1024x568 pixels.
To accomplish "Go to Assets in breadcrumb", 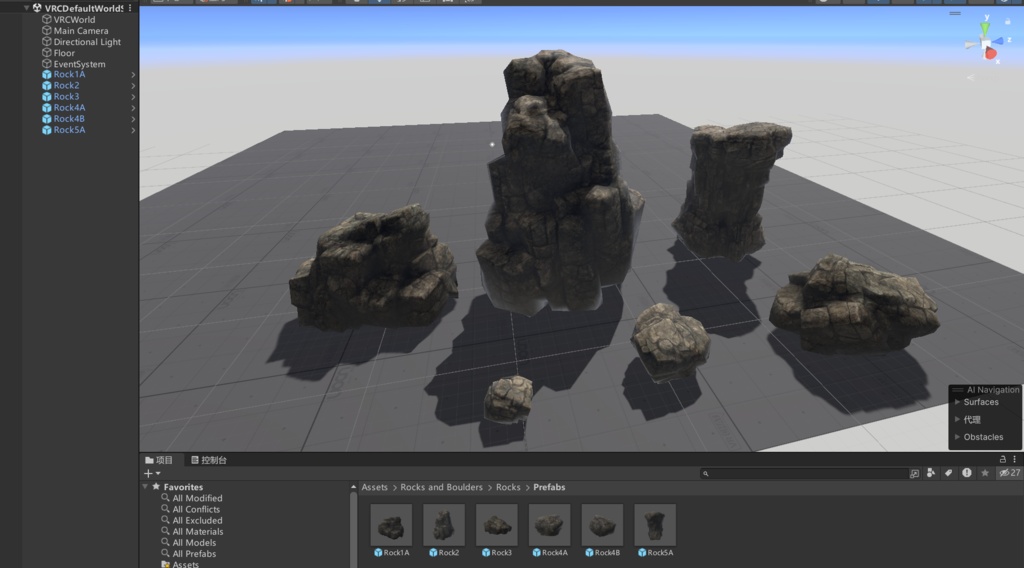I will pos(374,488).
